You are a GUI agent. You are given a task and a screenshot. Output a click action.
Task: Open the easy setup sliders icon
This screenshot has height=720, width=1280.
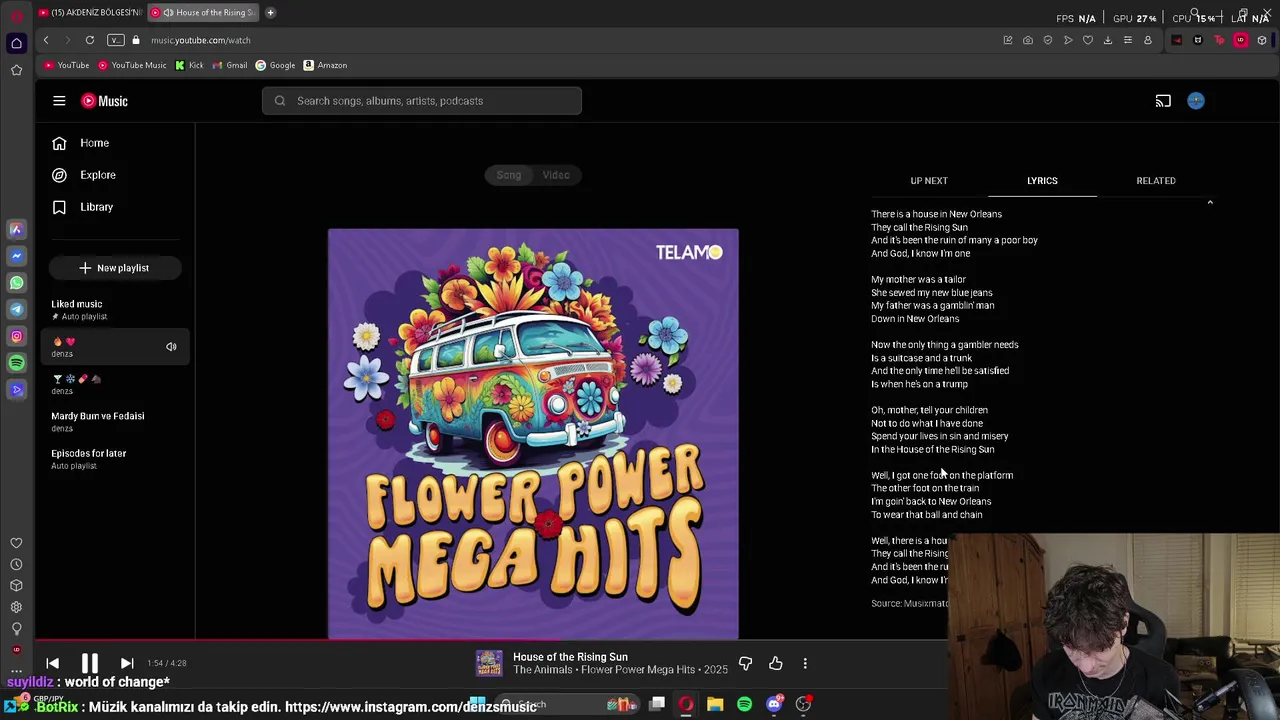pyautogui.click(x=1128, y=40)
